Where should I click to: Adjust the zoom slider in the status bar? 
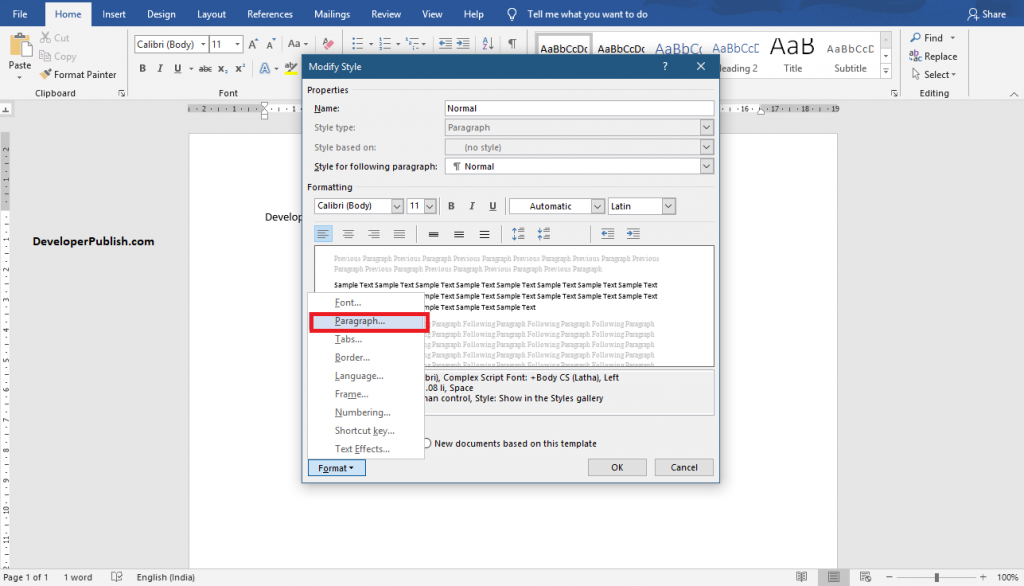(938, 577)
